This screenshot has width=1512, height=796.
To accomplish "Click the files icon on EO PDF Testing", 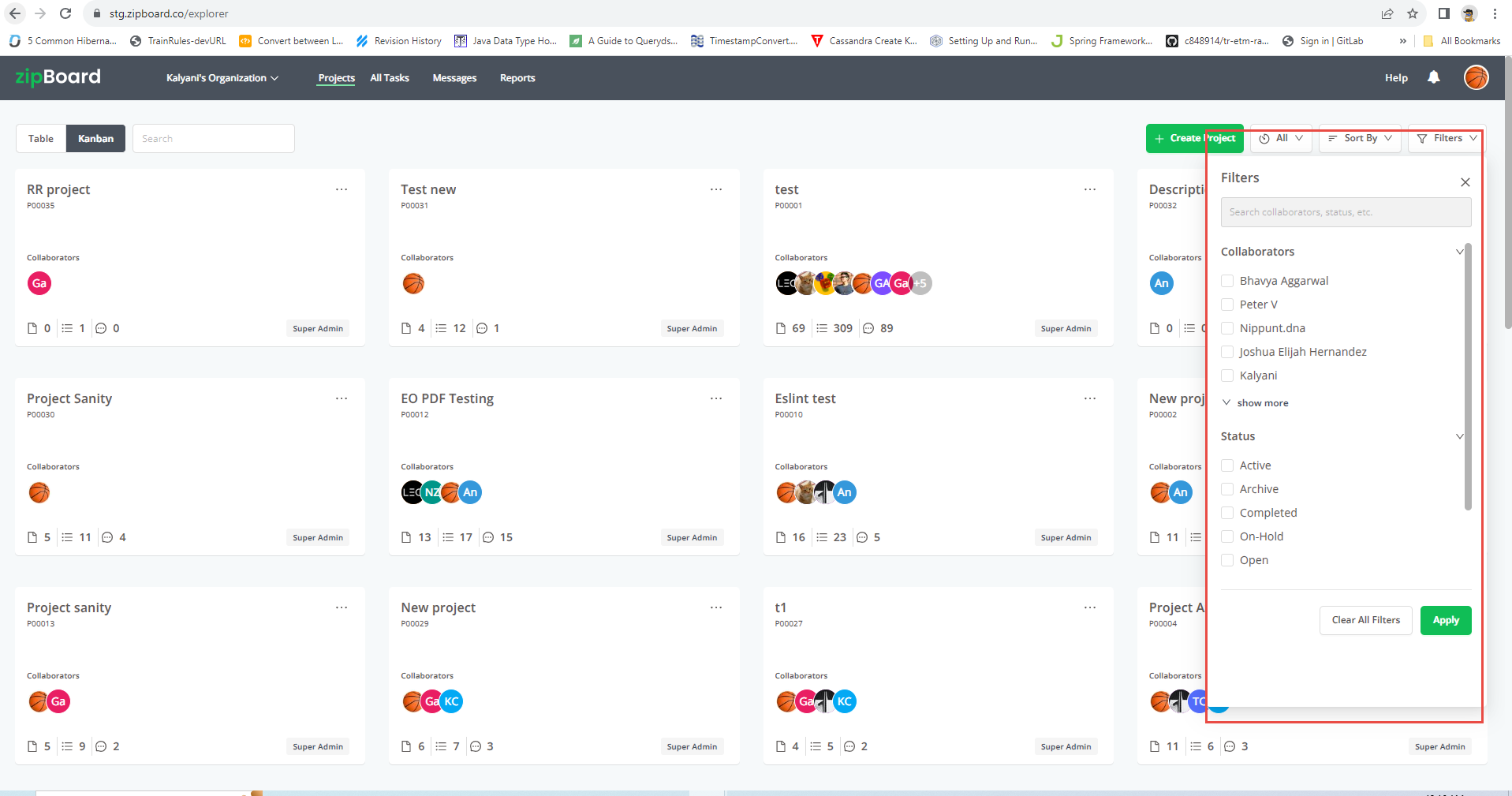I will coord(407,537).
